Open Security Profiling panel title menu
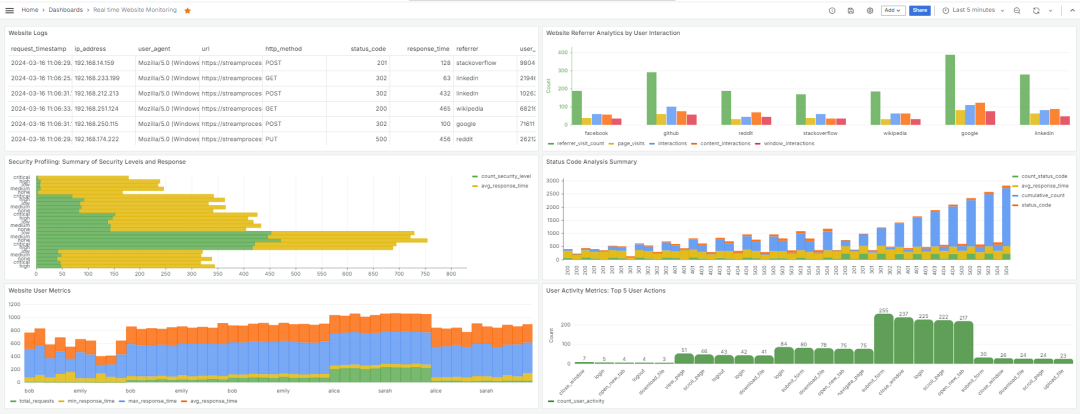The image size is (1080, 414). 96,162
